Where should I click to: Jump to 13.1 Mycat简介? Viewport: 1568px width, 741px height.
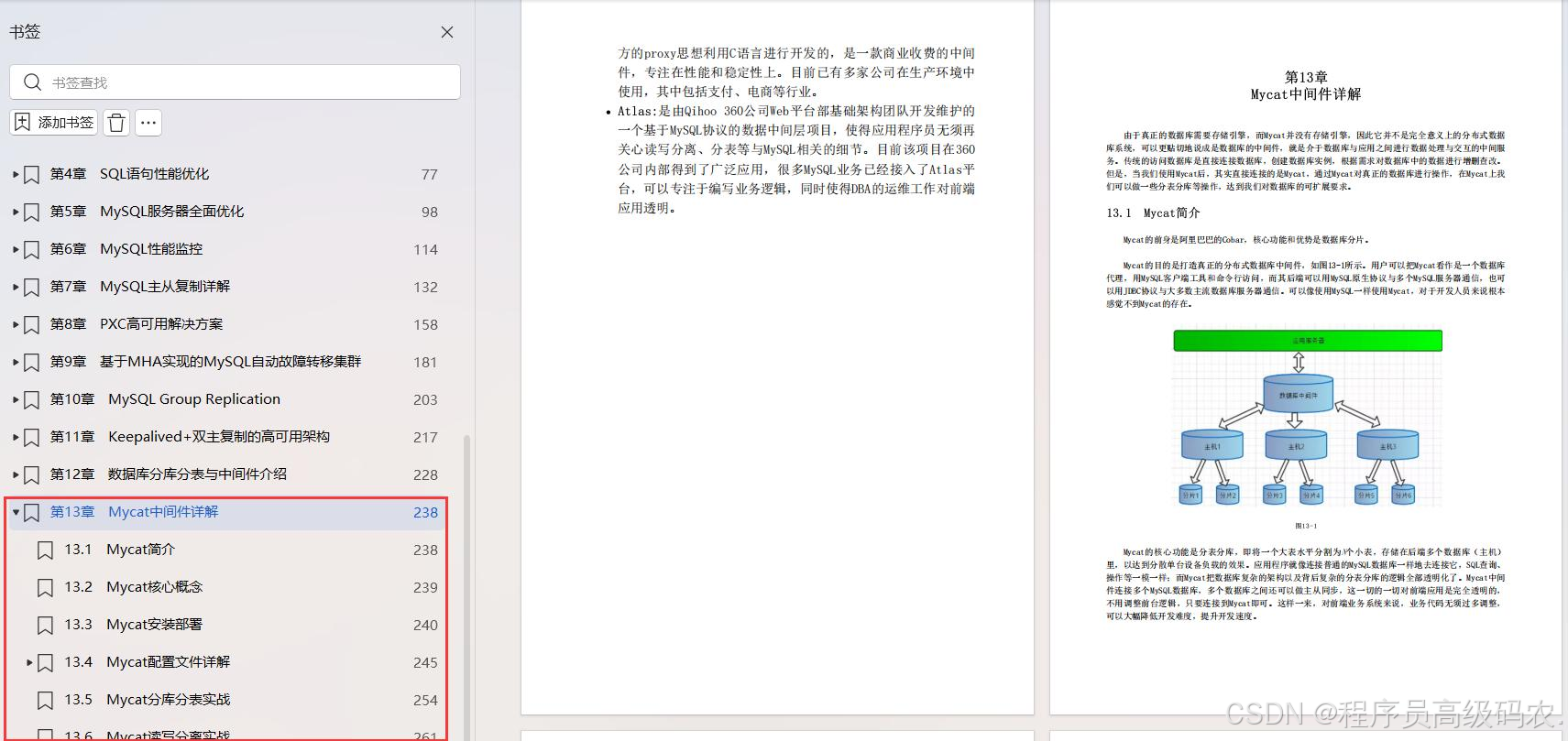(x=119, y=550)
